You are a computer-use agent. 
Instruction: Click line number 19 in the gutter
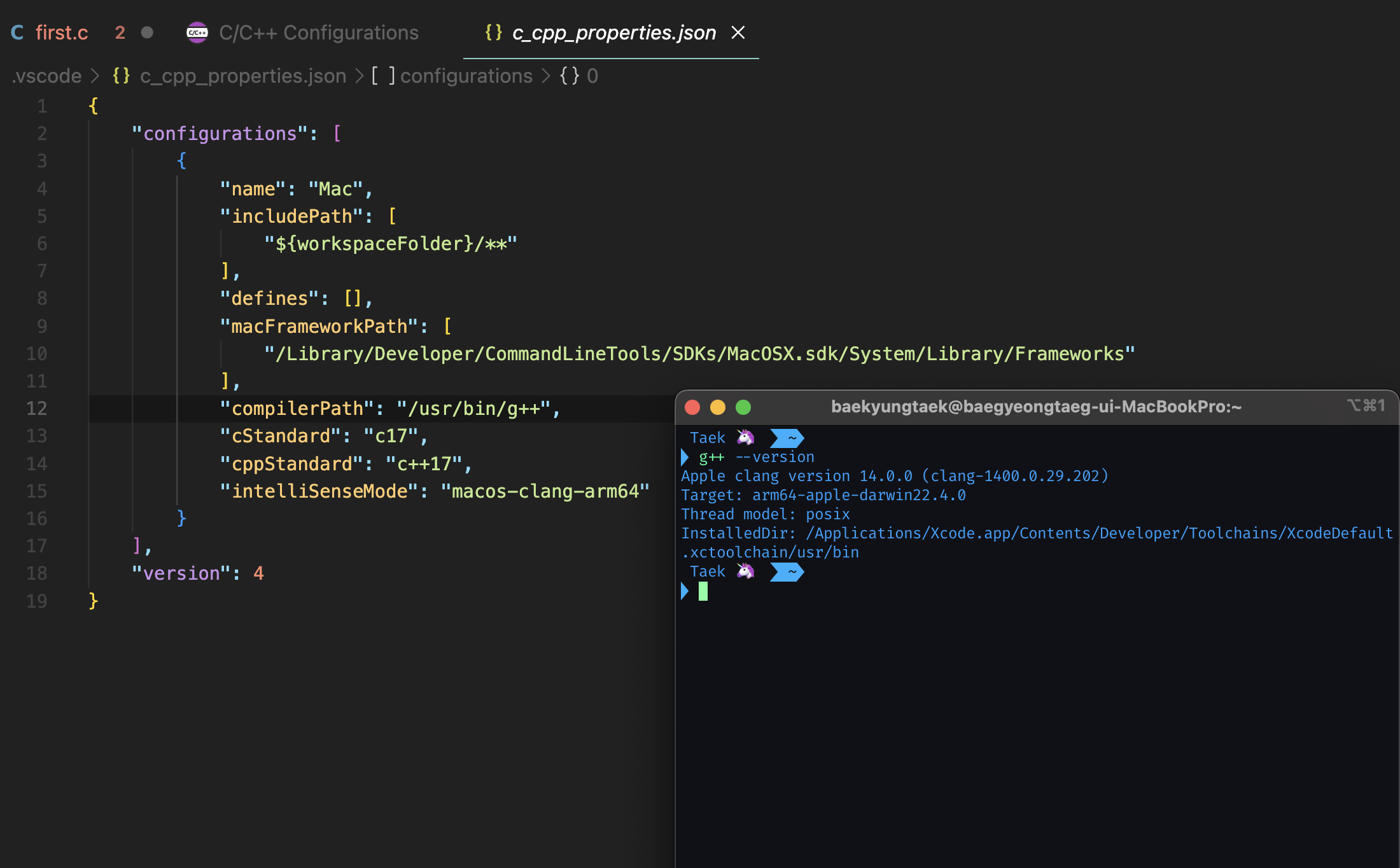(36, 601)
